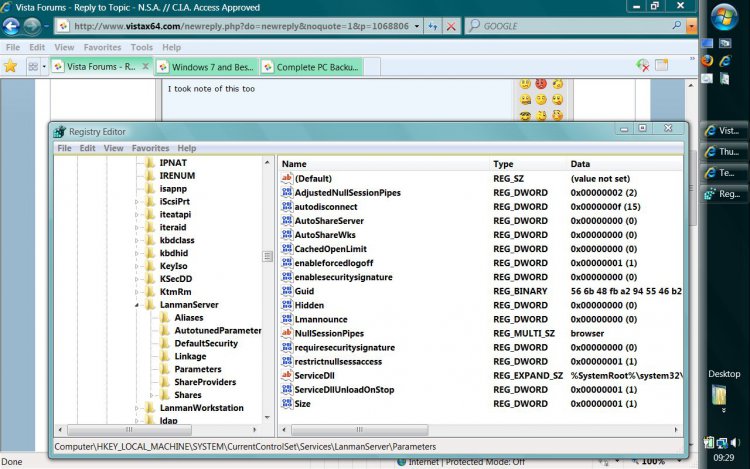The height and width of the screenshot is (469, 750).
Task: Open the Registry Editor View menu
Action: point(113,148)
